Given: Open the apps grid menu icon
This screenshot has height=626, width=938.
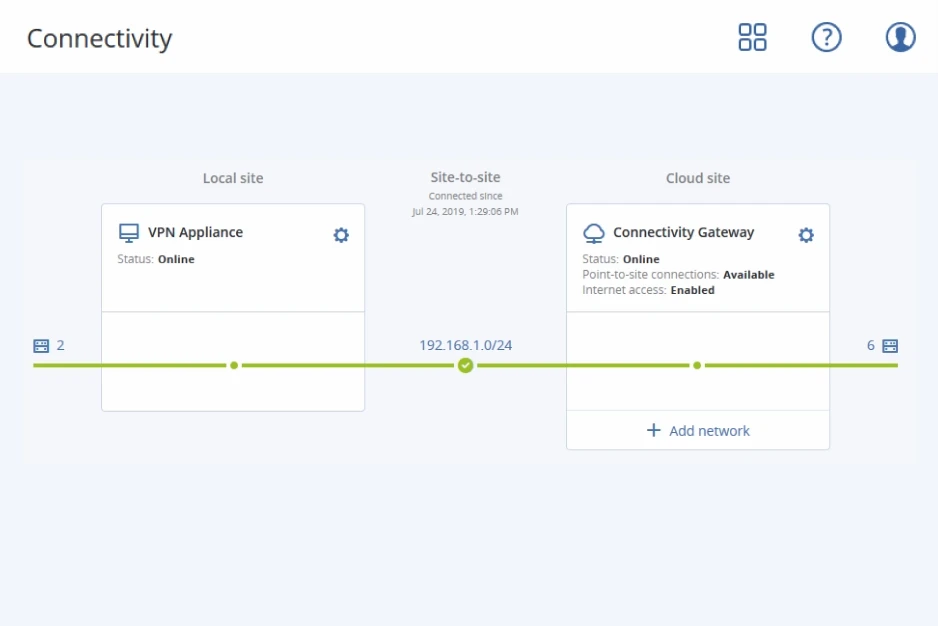Looking at the screenshot, I should click(x=752, y=38).
